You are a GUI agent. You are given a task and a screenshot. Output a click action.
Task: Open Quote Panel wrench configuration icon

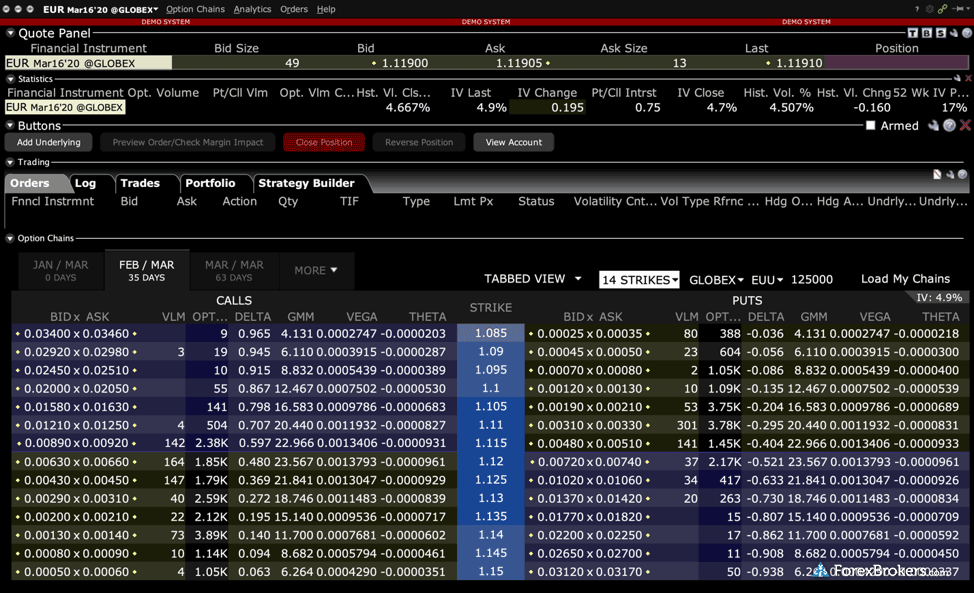tap(953, 33)
